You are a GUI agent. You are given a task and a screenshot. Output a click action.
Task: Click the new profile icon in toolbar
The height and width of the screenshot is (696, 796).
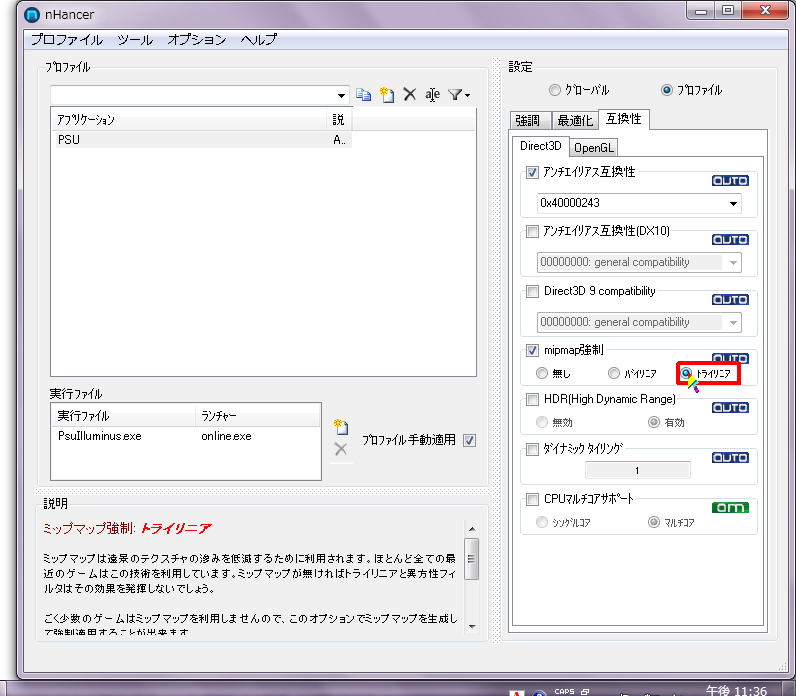click(387, 94)
